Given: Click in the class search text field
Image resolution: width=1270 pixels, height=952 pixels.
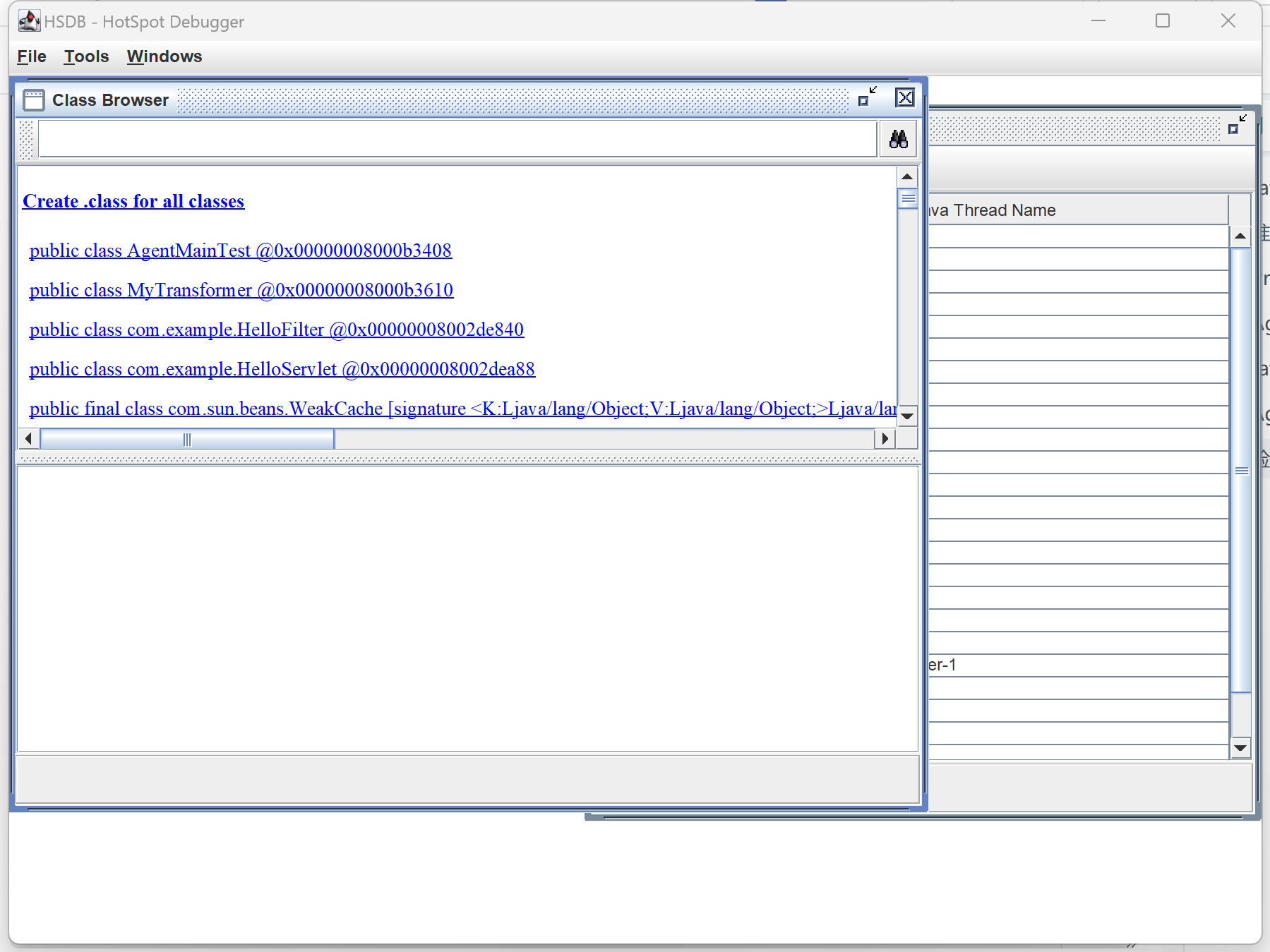Looking at the screenshot, I should [457, 139].
